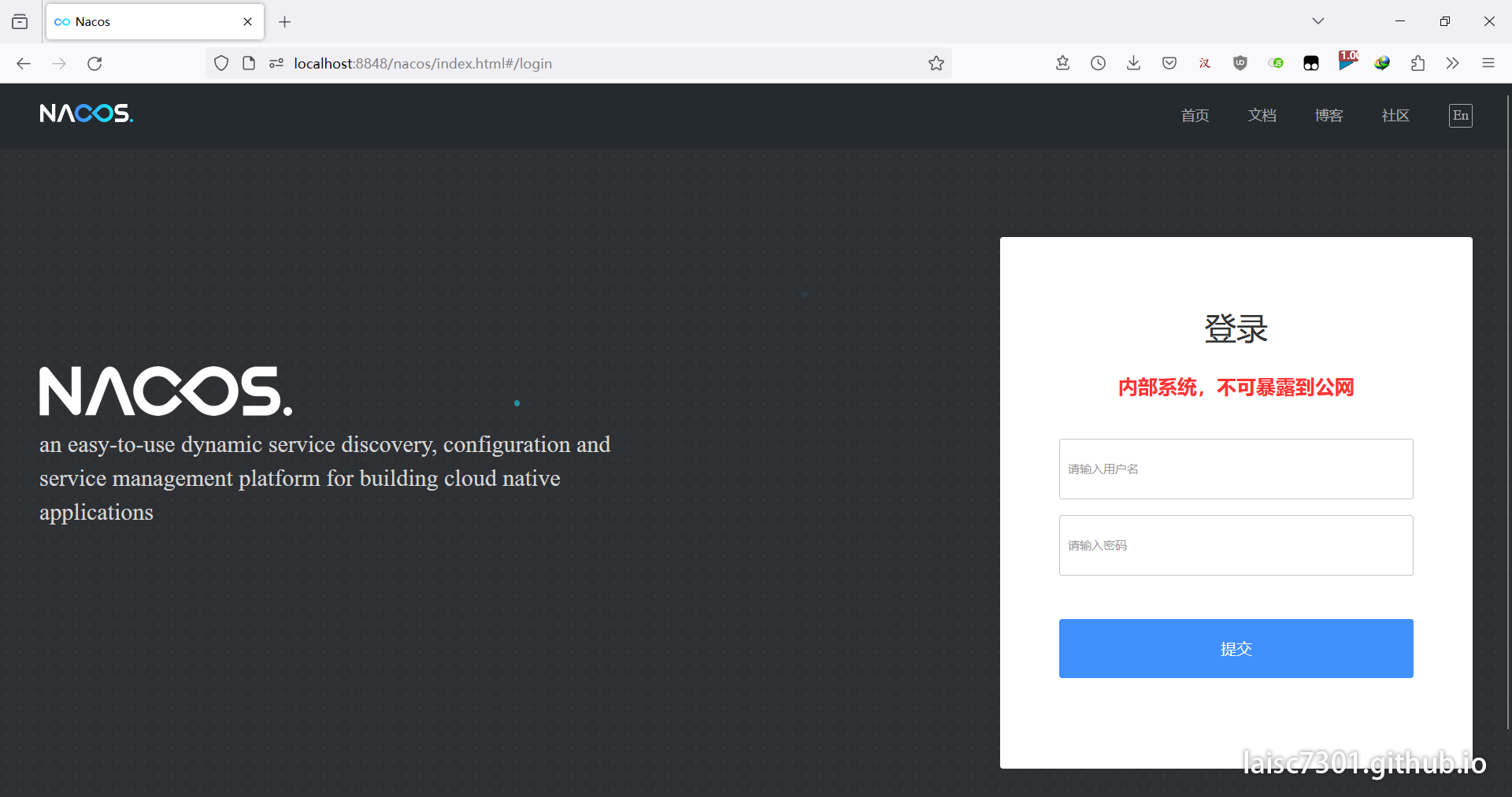Show more tools overflow chevron
Viewport: 1512px width, 797px height.
pos(1453,63)
